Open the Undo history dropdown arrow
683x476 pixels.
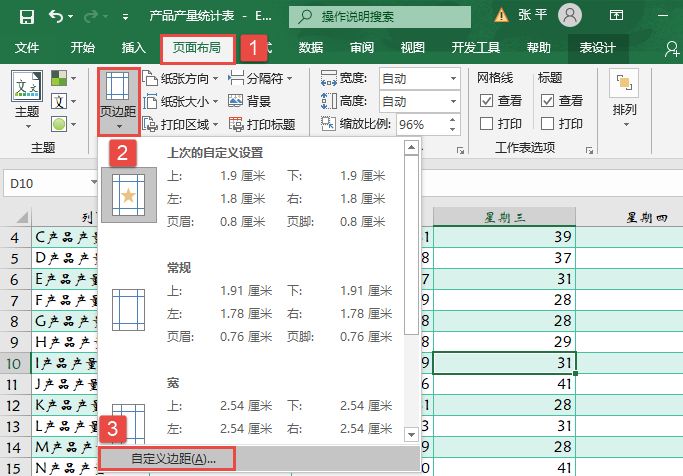[71, 17]
